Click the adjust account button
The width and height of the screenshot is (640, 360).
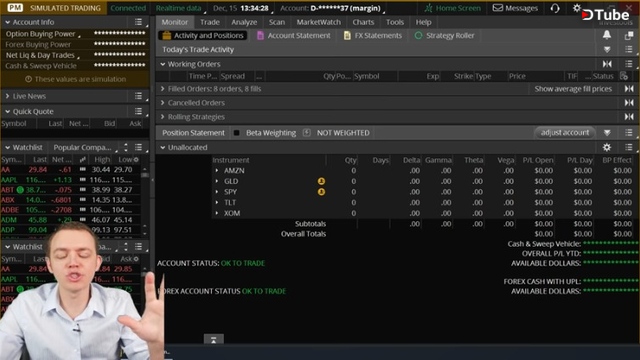pos(564,132)
